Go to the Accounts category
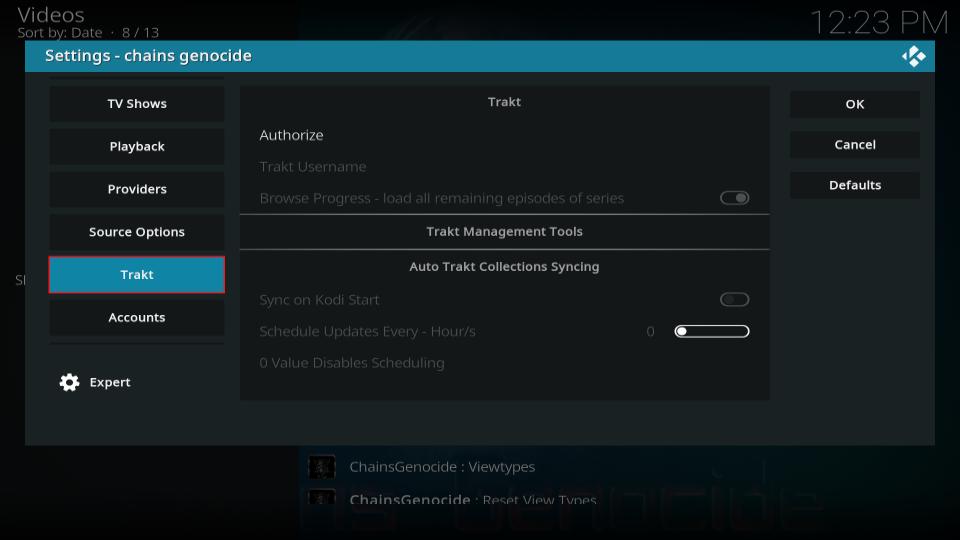 (137, 317)
